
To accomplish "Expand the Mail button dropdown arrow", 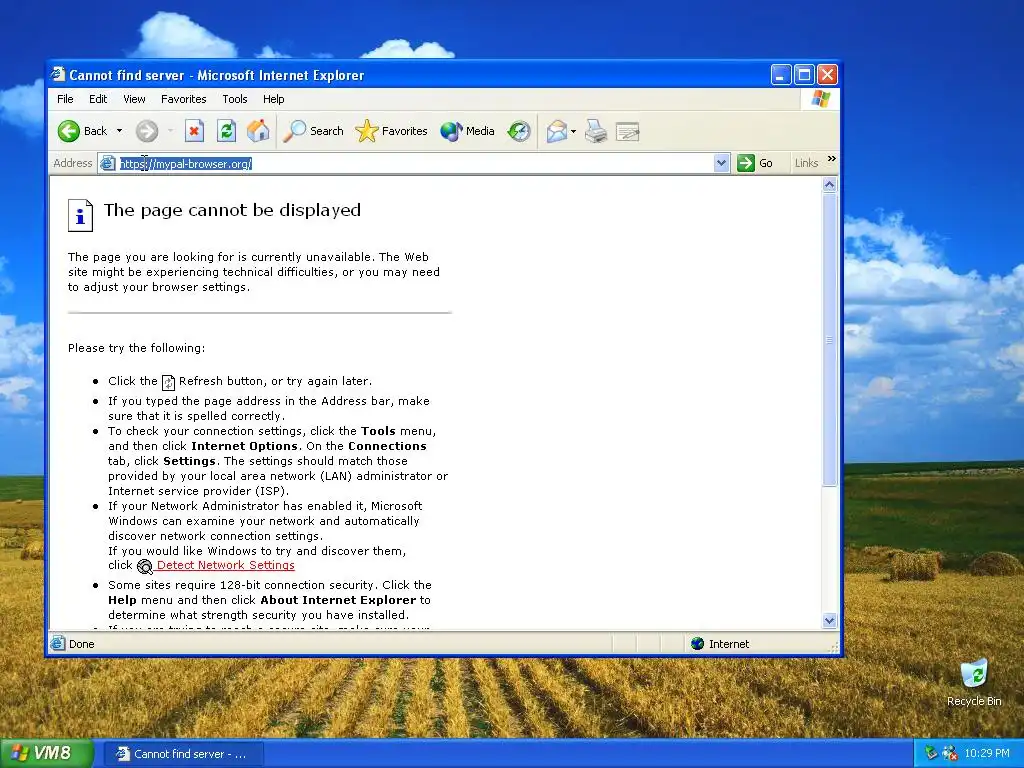I will 573,131.
